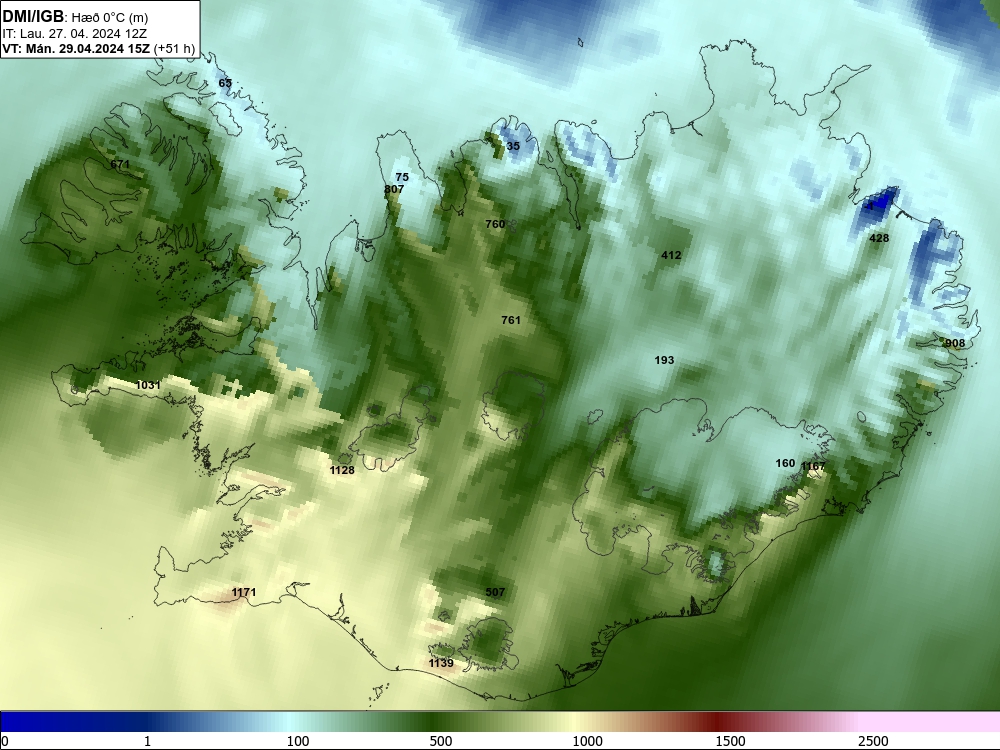Click the DMI/IGB title in the legend box
Image resolution: width=1000 pixels, height=750 pixels.
click(x=33, y=17)
